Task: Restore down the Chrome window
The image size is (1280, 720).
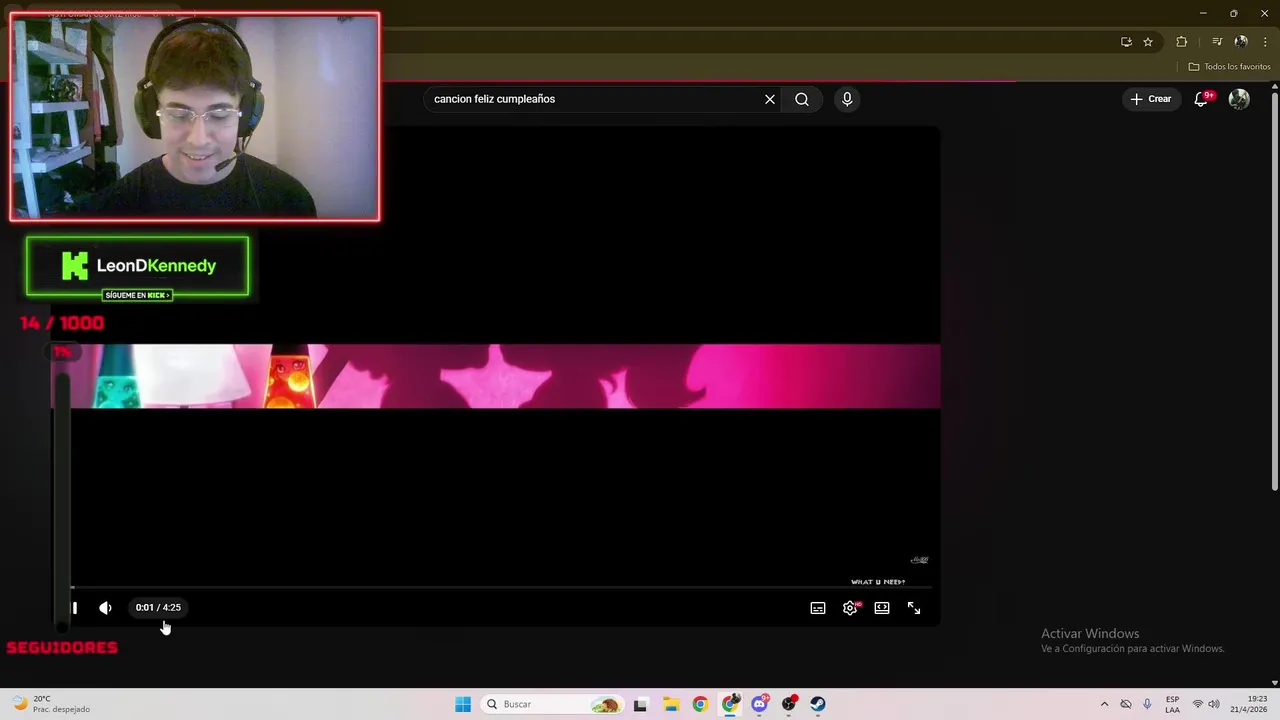Action: coord(1233,13)
